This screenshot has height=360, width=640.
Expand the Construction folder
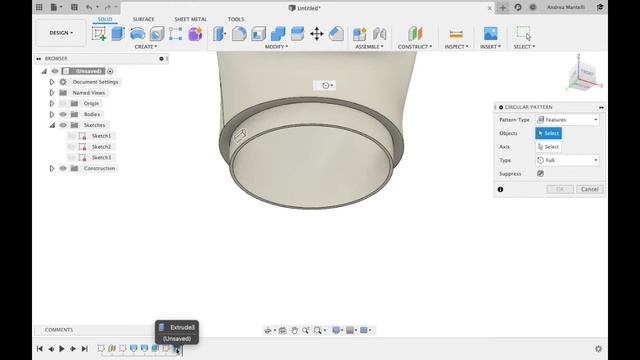[x=52, y=168]
